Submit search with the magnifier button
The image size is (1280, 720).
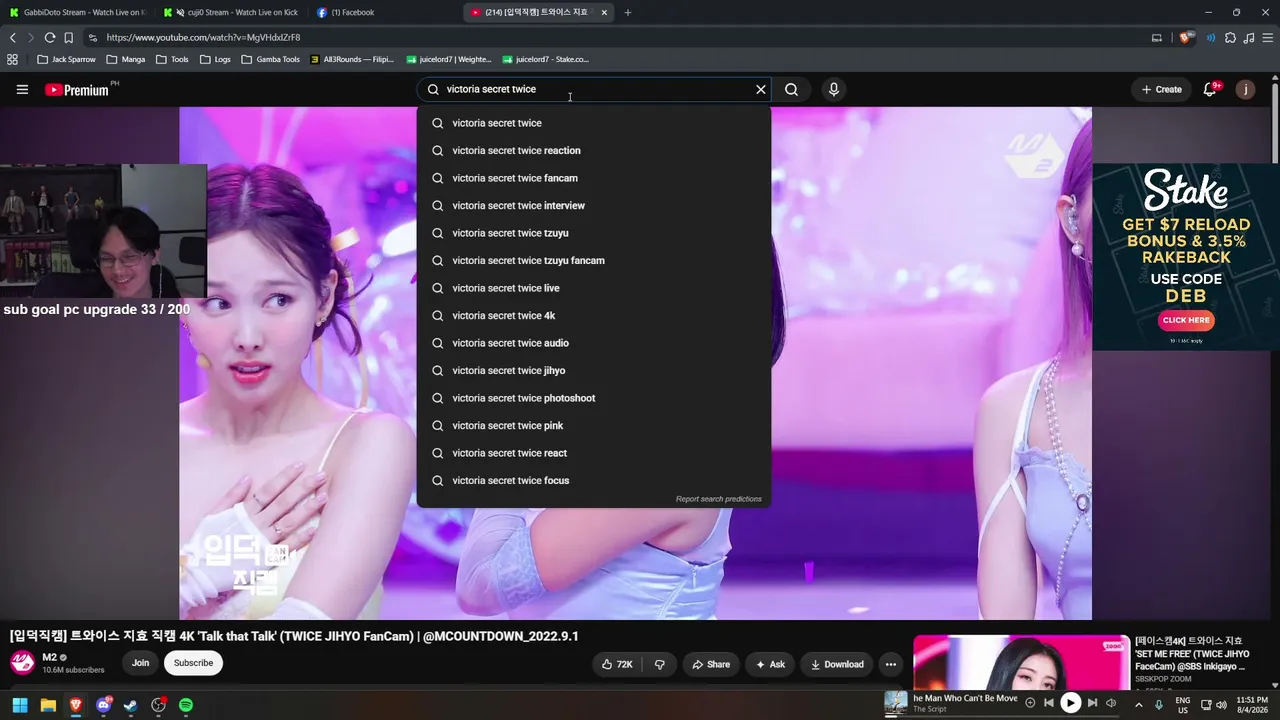point(791,89)
